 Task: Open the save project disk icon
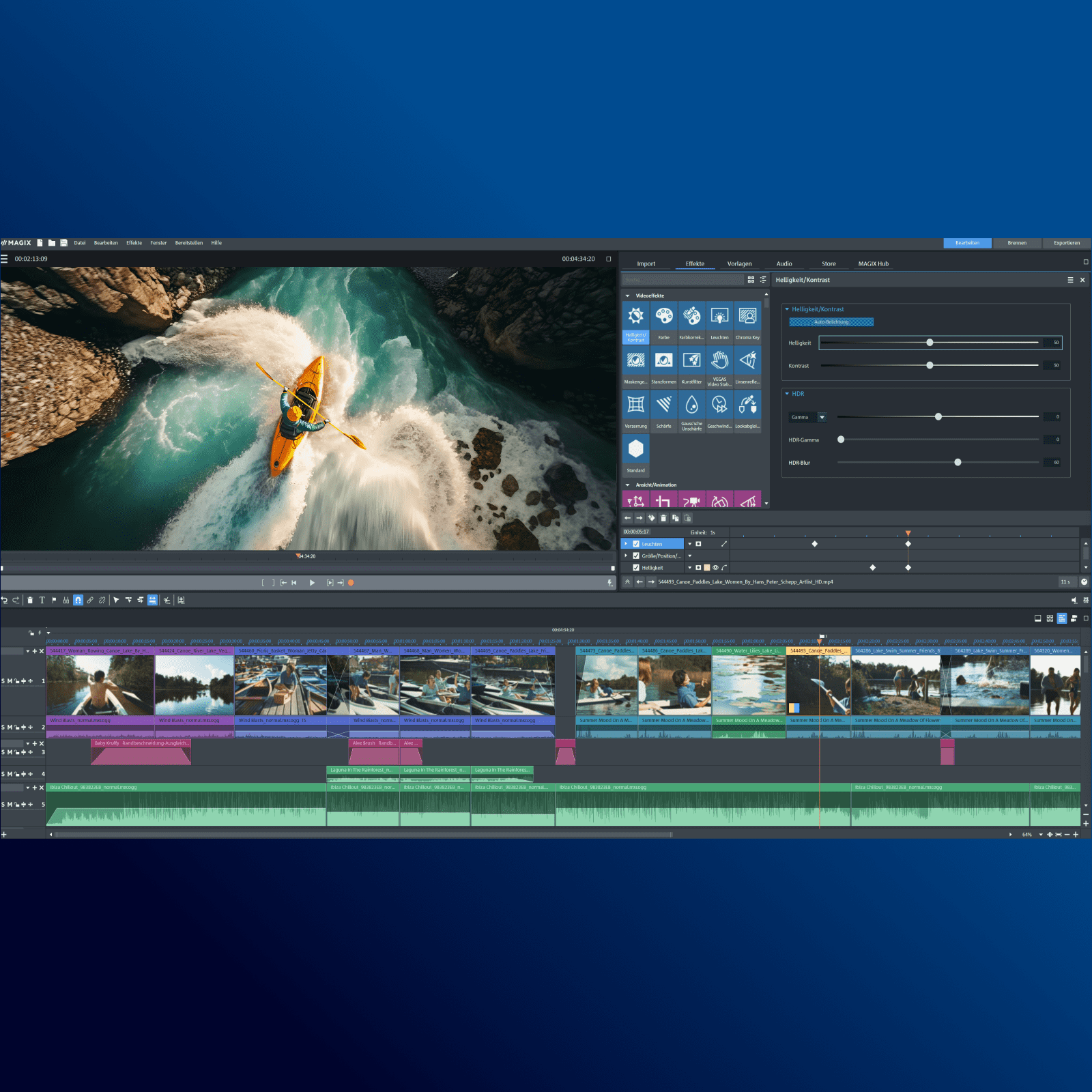click(63, 243)
